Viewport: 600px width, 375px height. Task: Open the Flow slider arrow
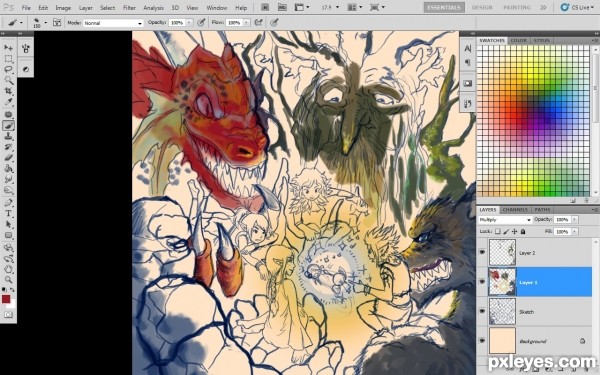(x=246, y=23)
